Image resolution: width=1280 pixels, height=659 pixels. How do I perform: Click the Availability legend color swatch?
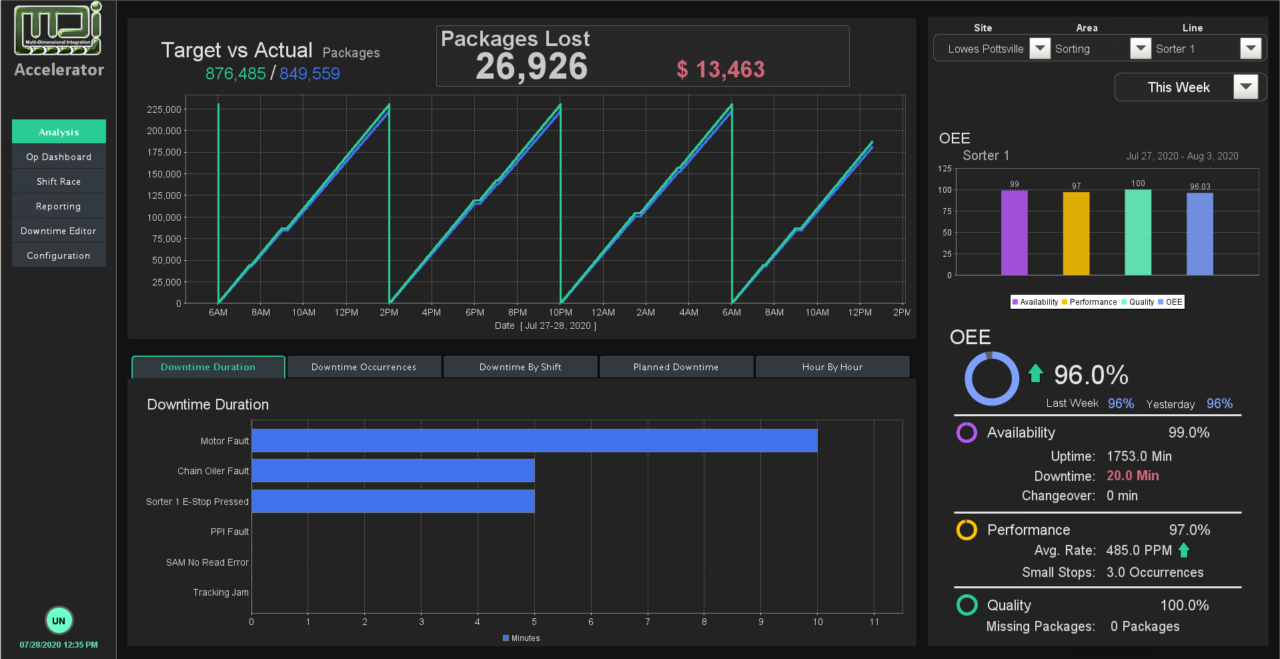[x=1015, y=302]
